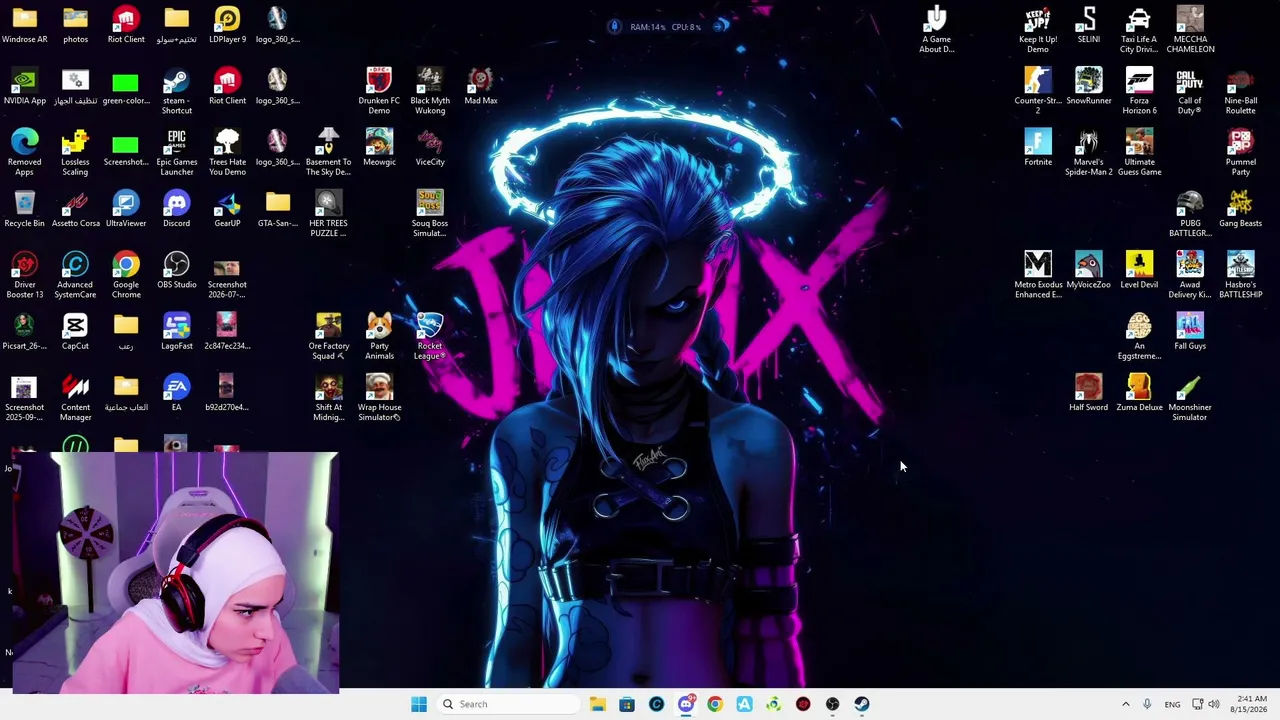Launch Gang Beasts
Viewport: 1280px width, 720px height.
[x=1241, y=209]
